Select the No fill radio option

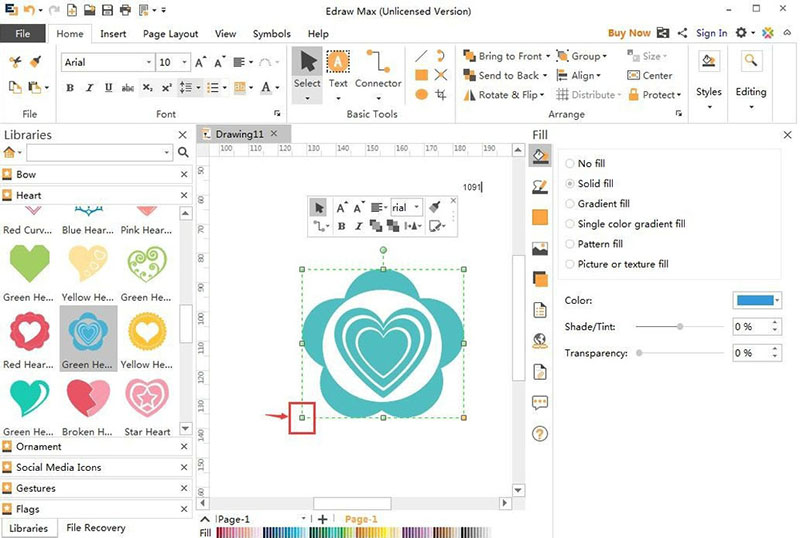(x=570, y=164)
